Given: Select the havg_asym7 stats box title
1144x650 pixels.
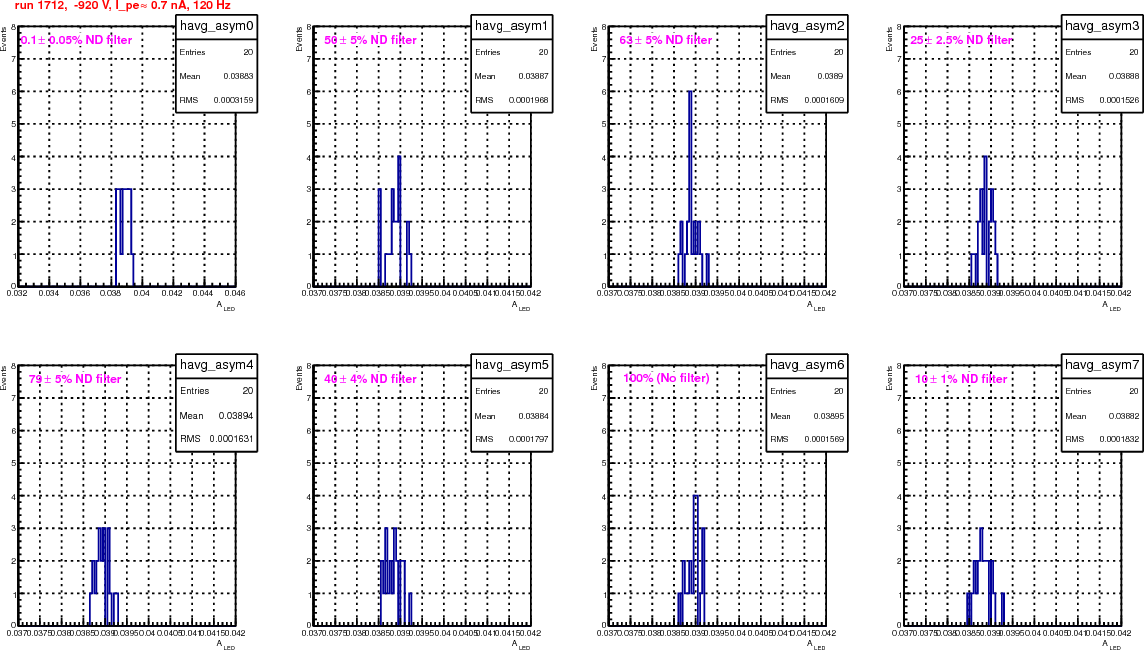Looking at the screenshot, I should tap(1101, 365).
